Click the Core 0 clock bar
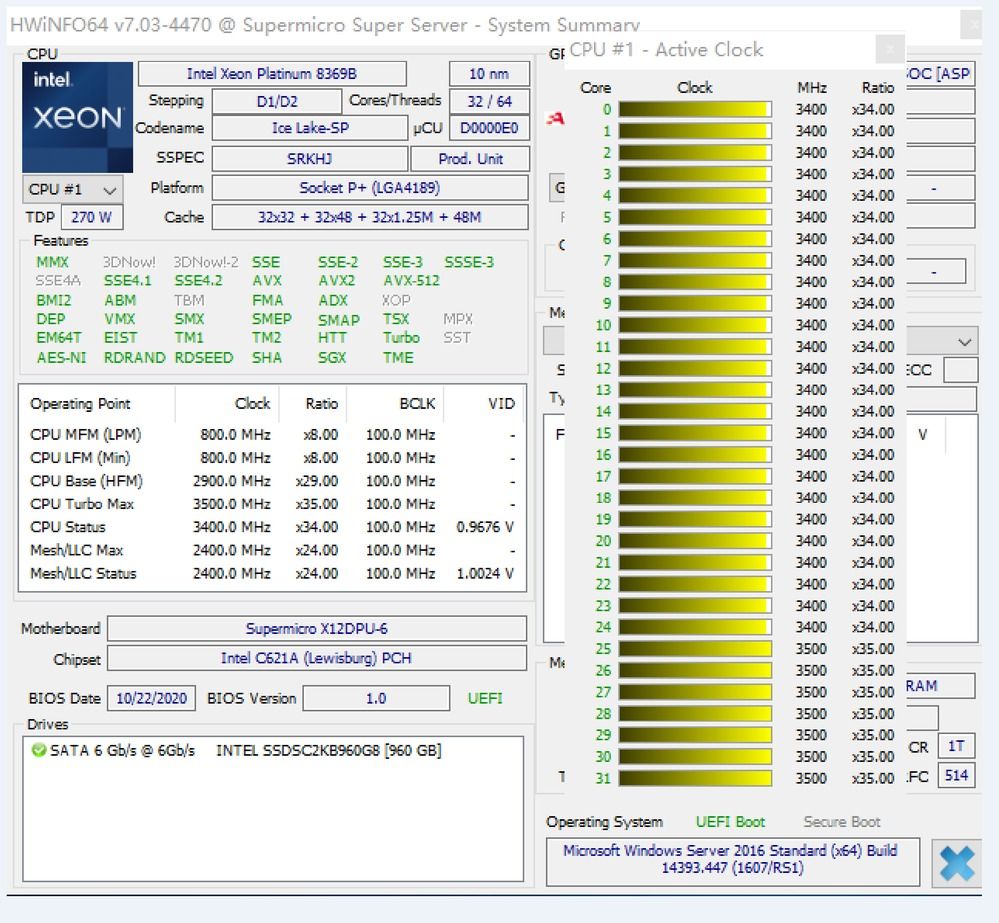Viewport: 999px width, 923px height. tap(694, 110)
